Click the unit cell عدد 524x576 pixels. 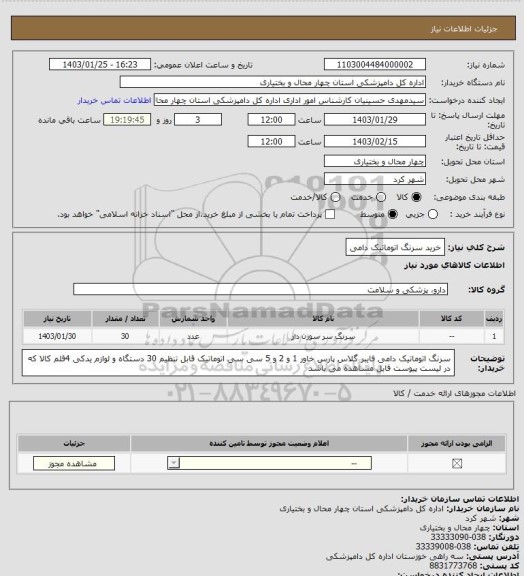(193, 336)
